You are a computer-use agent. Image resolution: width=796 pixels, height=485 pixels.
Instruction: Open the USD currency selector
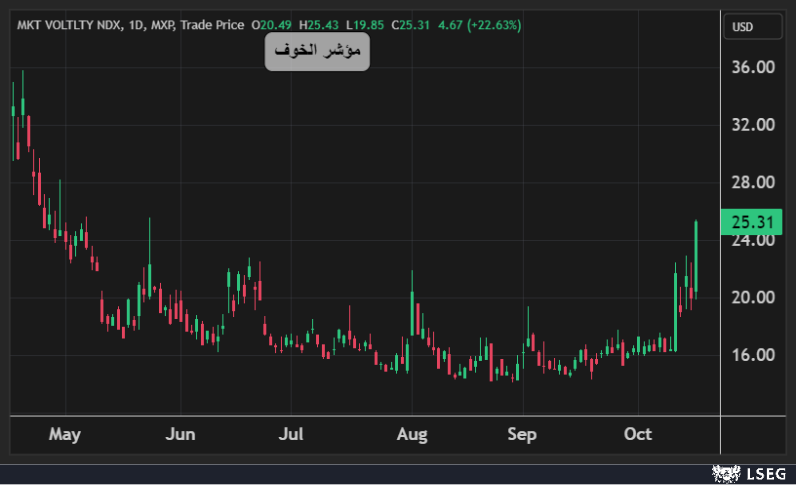743,26
